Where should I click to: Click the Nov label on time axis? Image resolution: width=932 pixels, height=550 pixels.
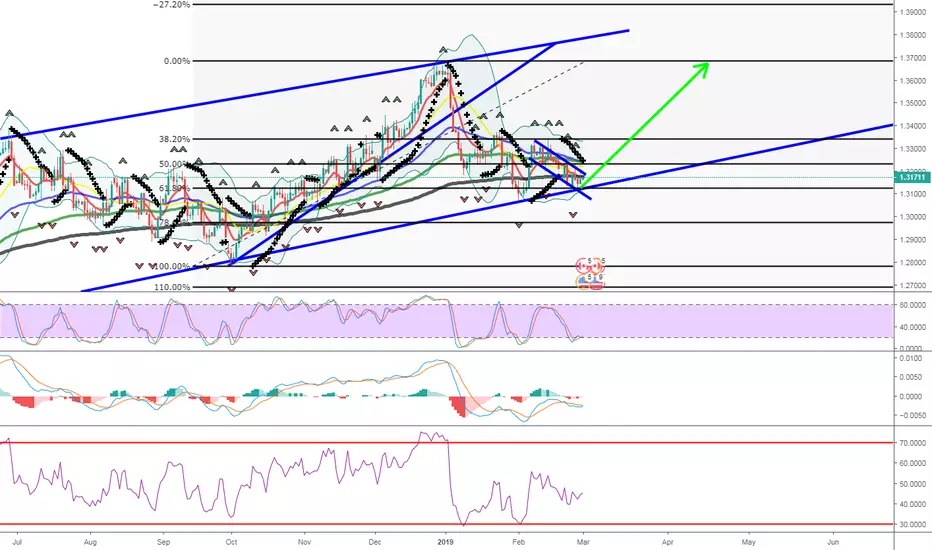[304, 542]
